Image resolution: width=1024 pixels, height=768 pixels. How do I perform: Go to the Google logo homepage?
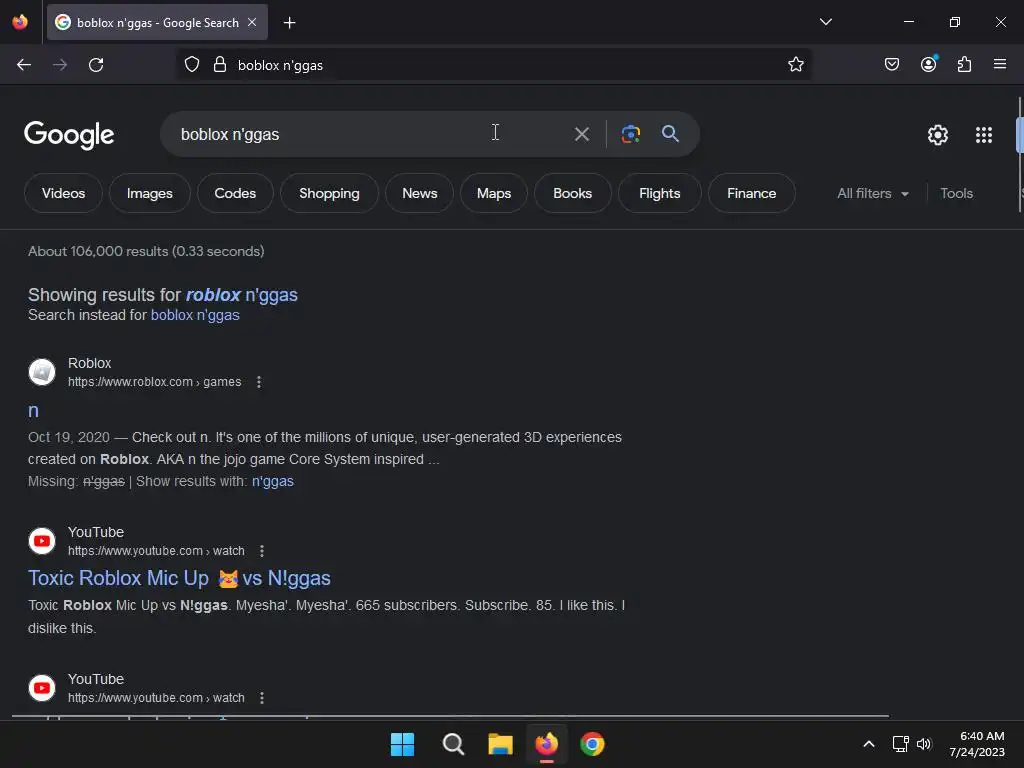click(69, 135)
